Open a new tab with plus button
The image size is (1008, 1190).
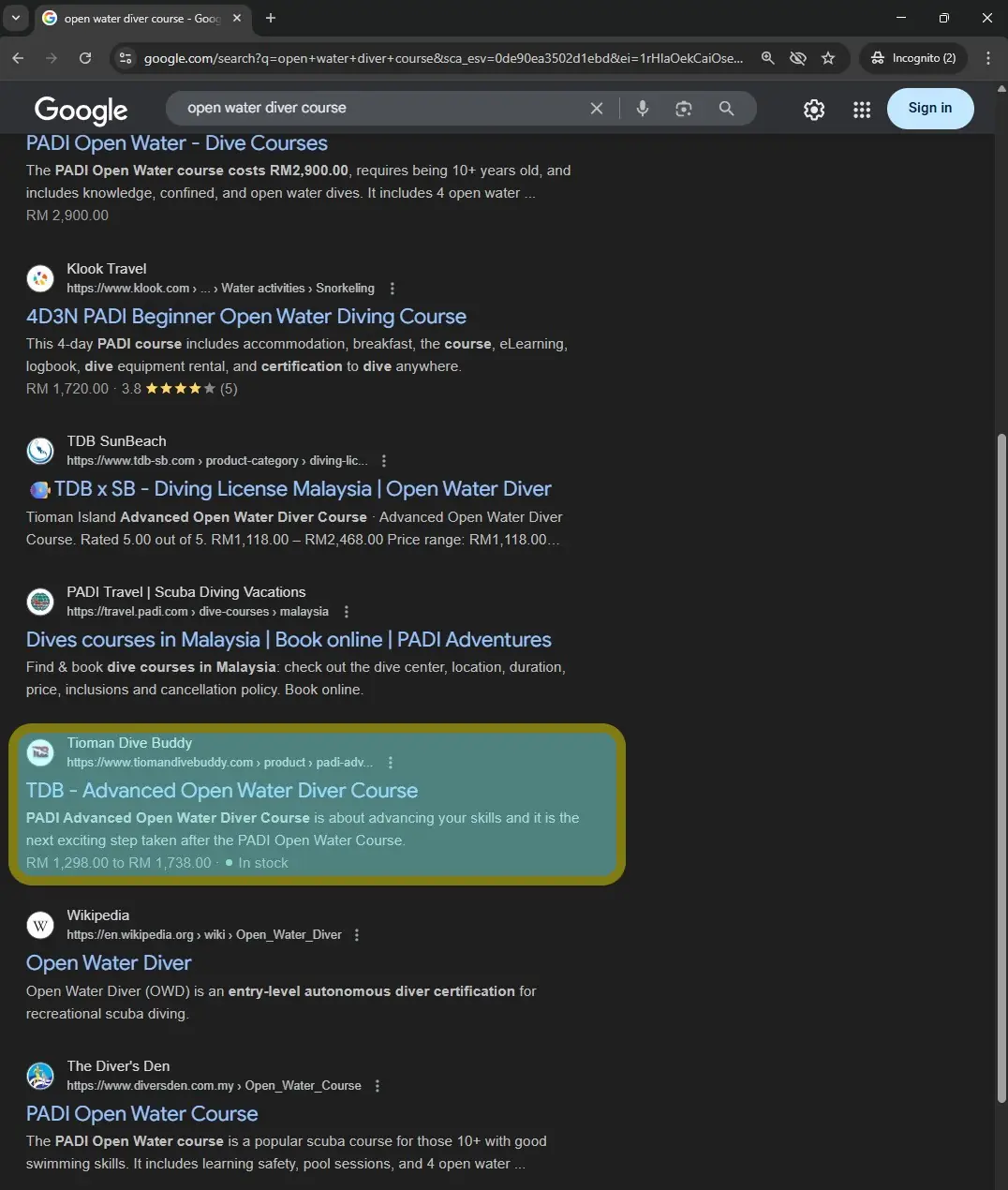click(271, 18)
